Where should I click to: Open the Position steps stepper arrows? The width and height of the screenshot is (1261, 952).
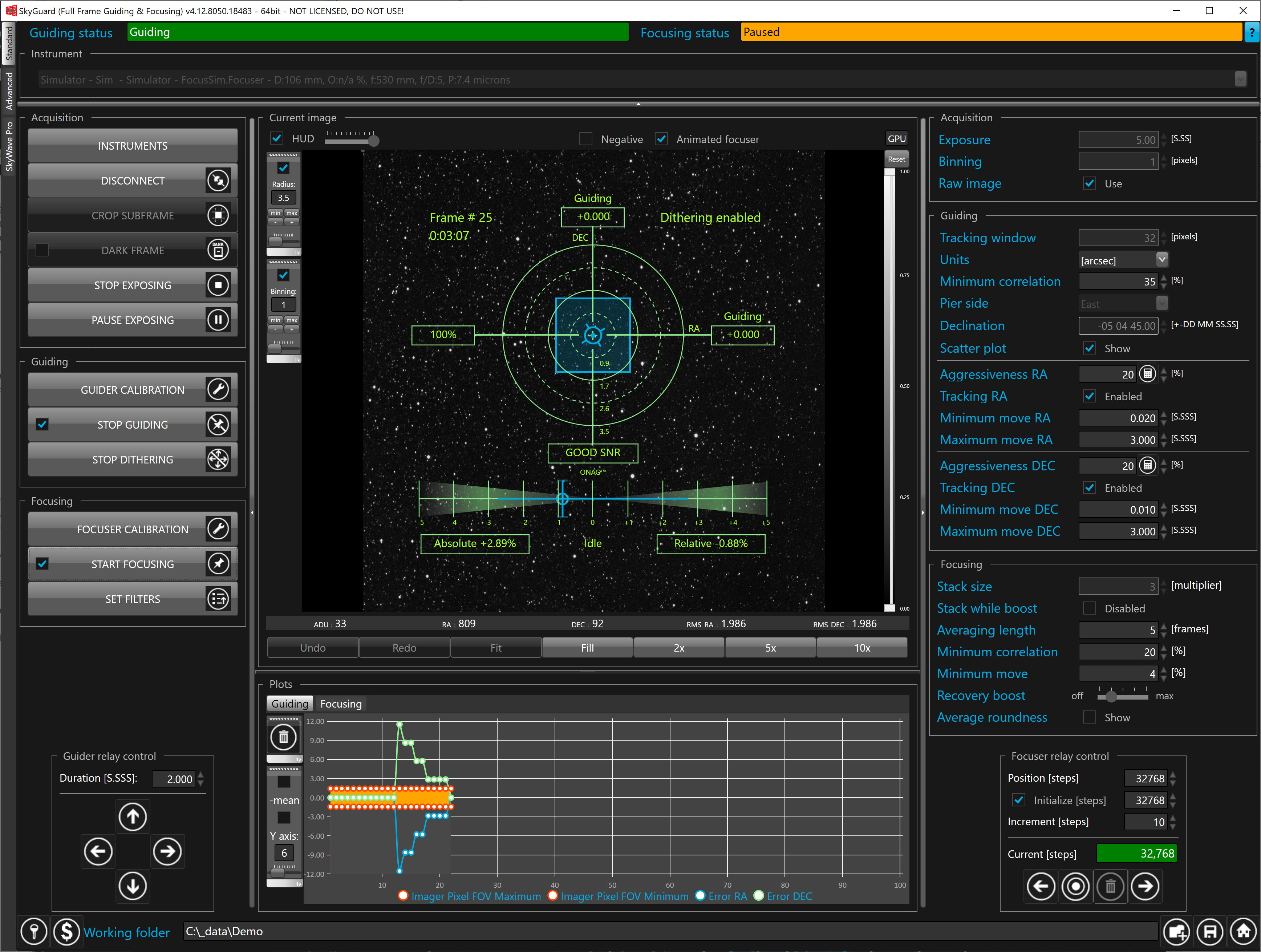point(1173,779)
